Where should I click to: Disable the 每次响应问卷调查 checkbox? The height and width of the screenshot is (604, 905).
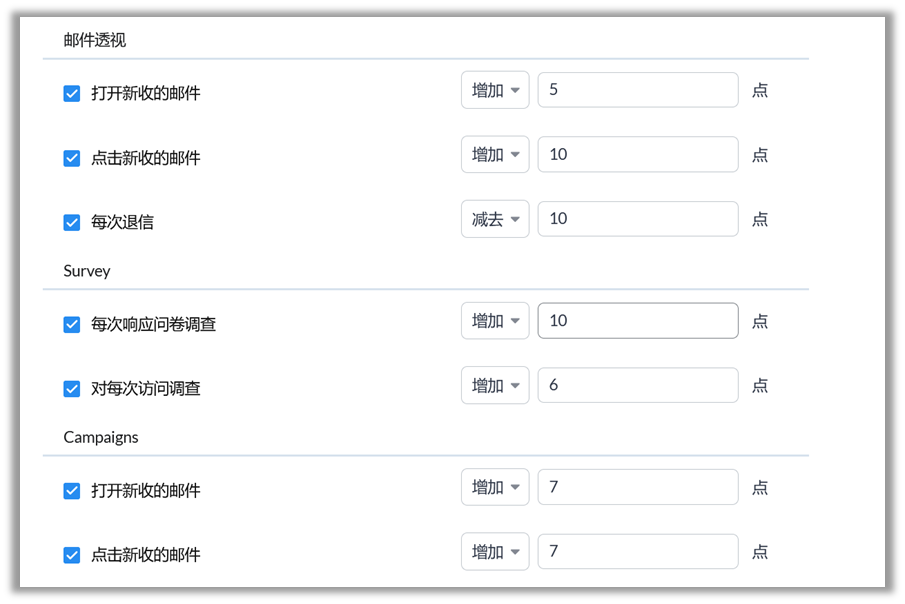point(72,325)
